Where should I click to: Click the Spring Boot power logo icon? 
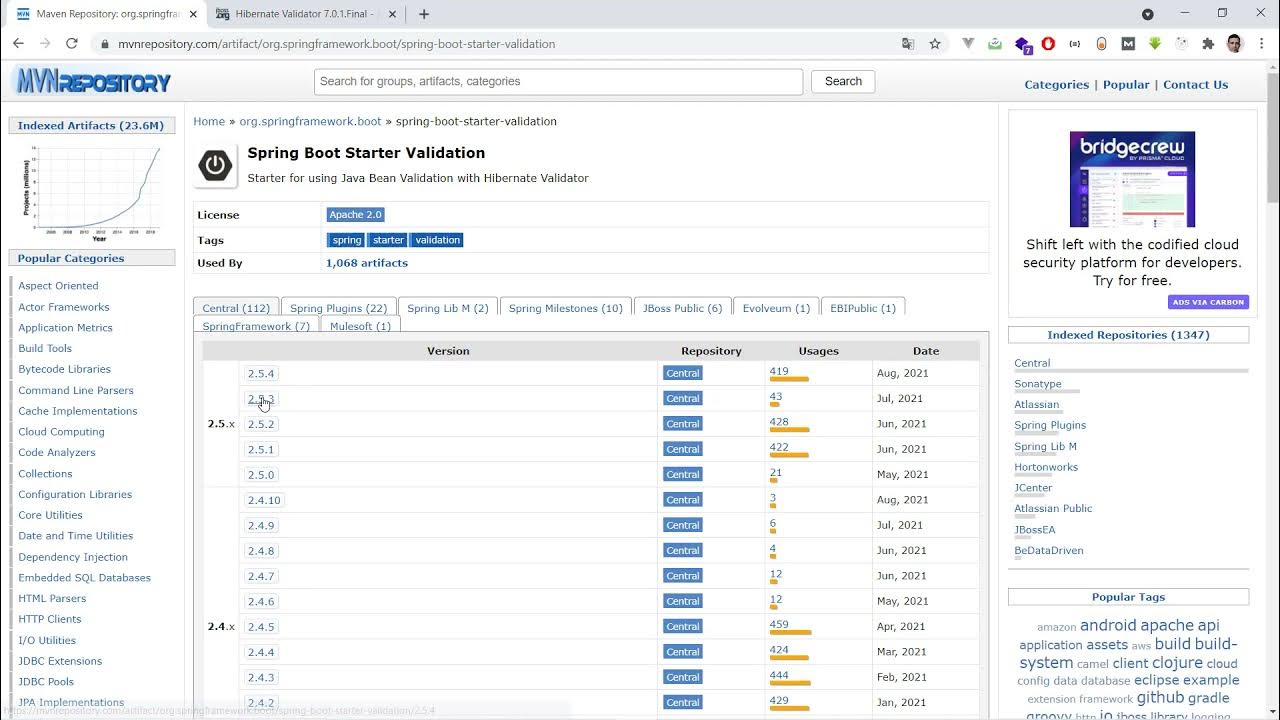tap(215, 165)
